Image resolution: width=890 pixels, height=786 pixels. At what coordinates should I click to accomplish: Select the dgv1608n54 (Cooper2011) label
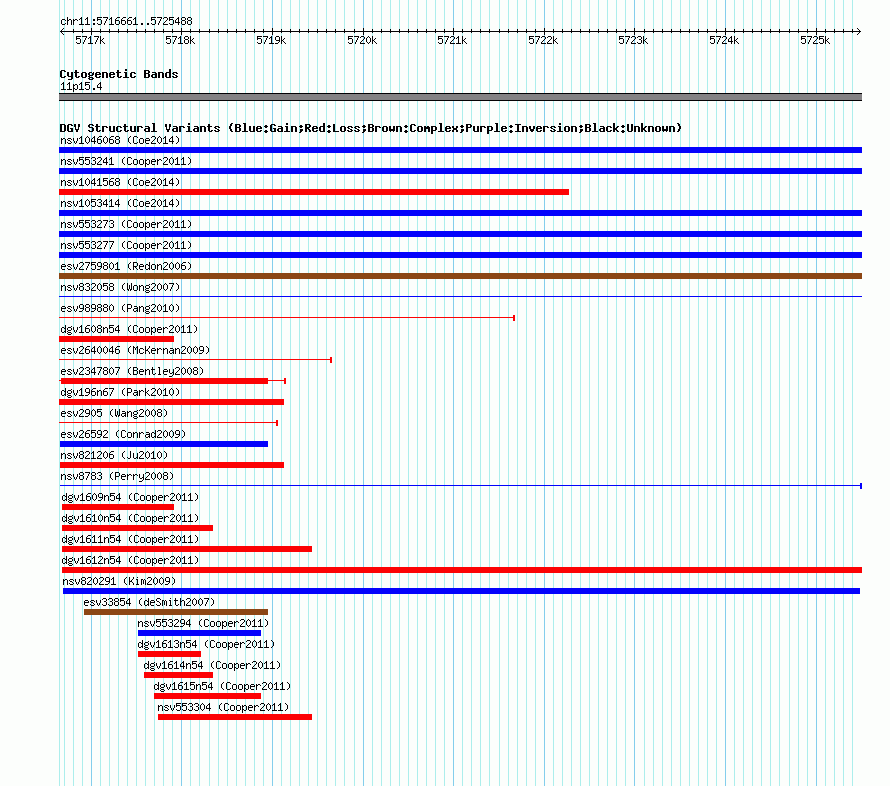point(129,329)
